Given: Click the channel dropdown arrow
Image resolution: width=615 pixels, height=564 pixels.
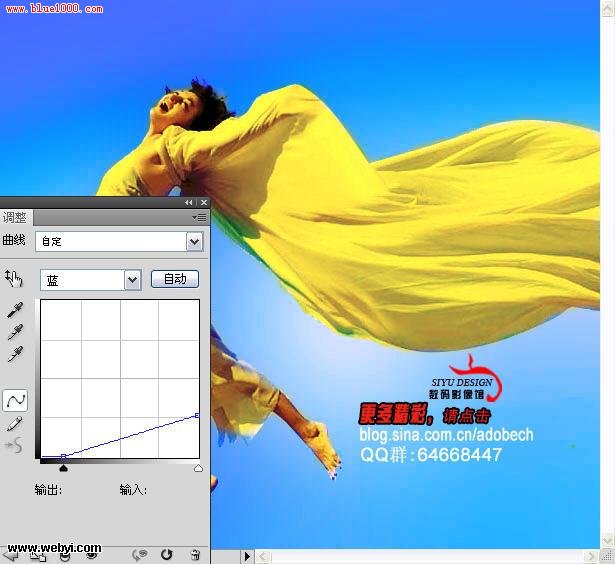Looking at the screenshot, I should [133, 280].
